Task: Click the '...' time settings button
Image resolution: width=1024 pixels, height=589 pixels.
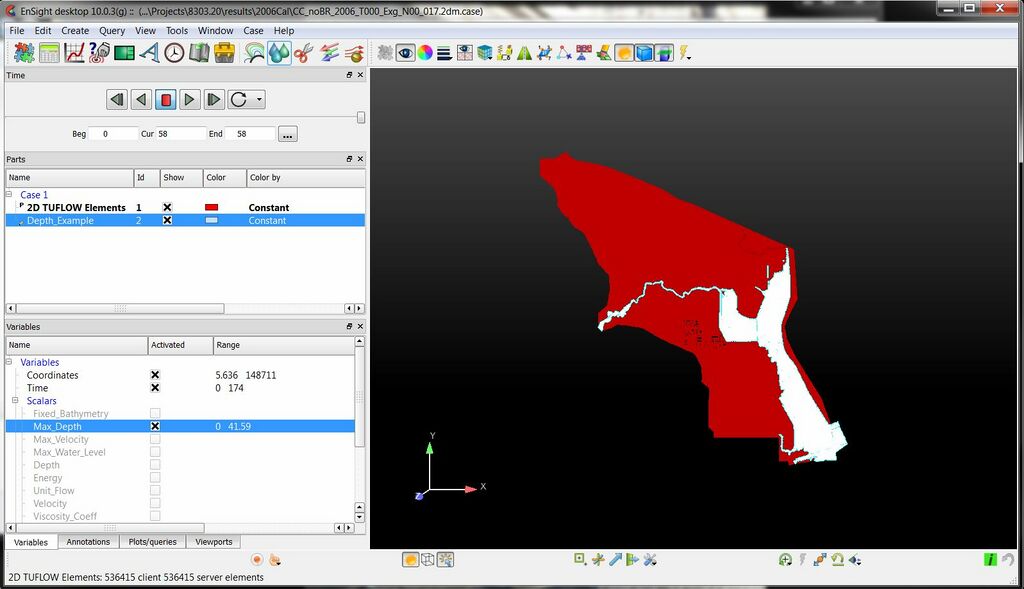Action: pyautogui.click(x=287, y=134)
